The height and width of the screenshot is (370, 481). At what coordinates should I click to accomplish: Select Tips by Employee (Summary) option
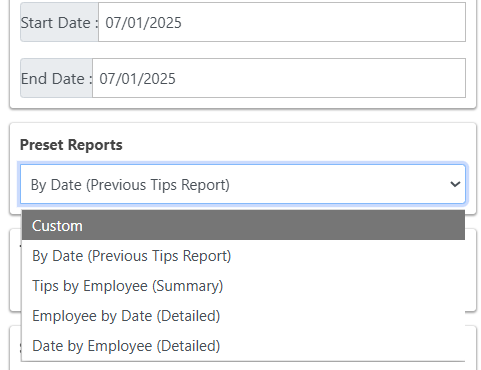pyautogui.click(x=243, y=286)
